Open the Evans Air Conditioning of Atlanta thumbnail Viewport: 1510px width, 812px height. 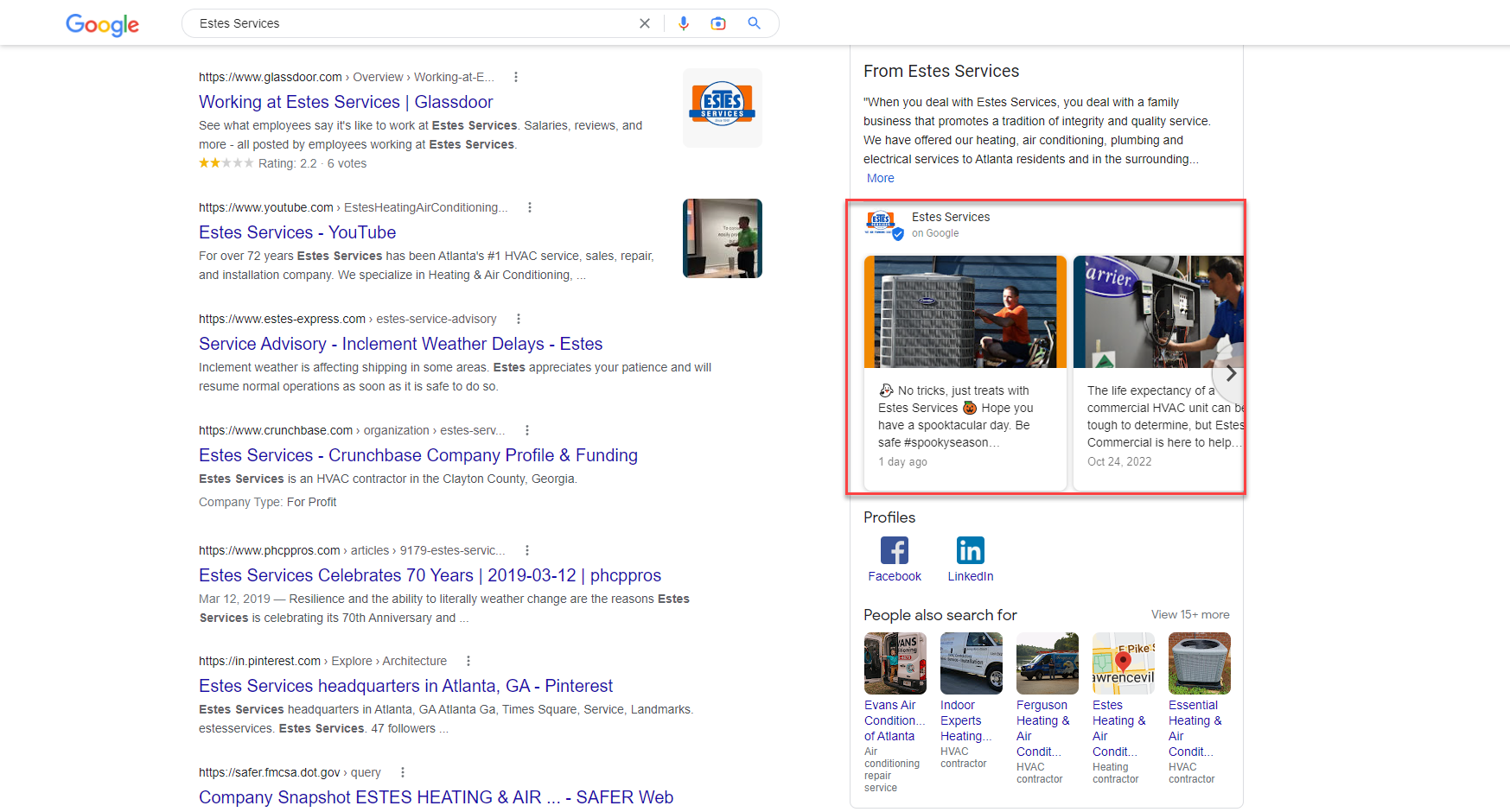(895, 663)
